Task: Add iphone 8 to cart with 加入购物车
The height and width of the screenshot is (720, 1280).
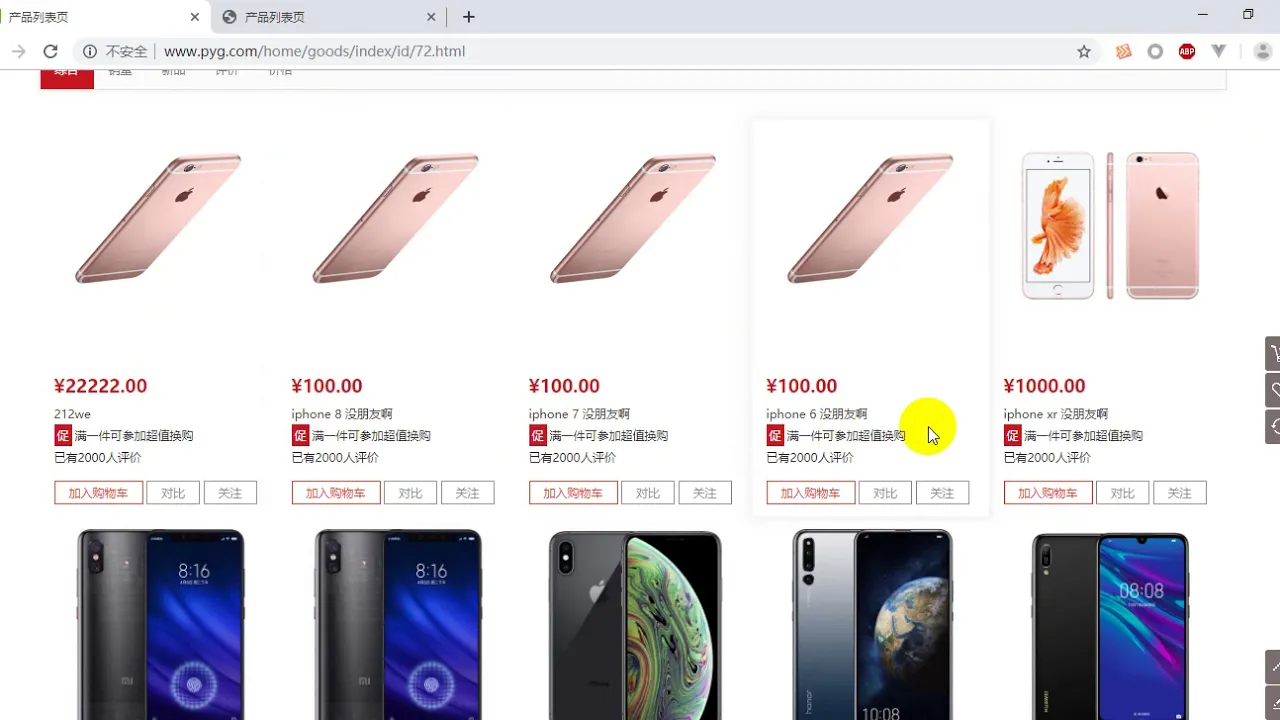Action: pos(336,493)
